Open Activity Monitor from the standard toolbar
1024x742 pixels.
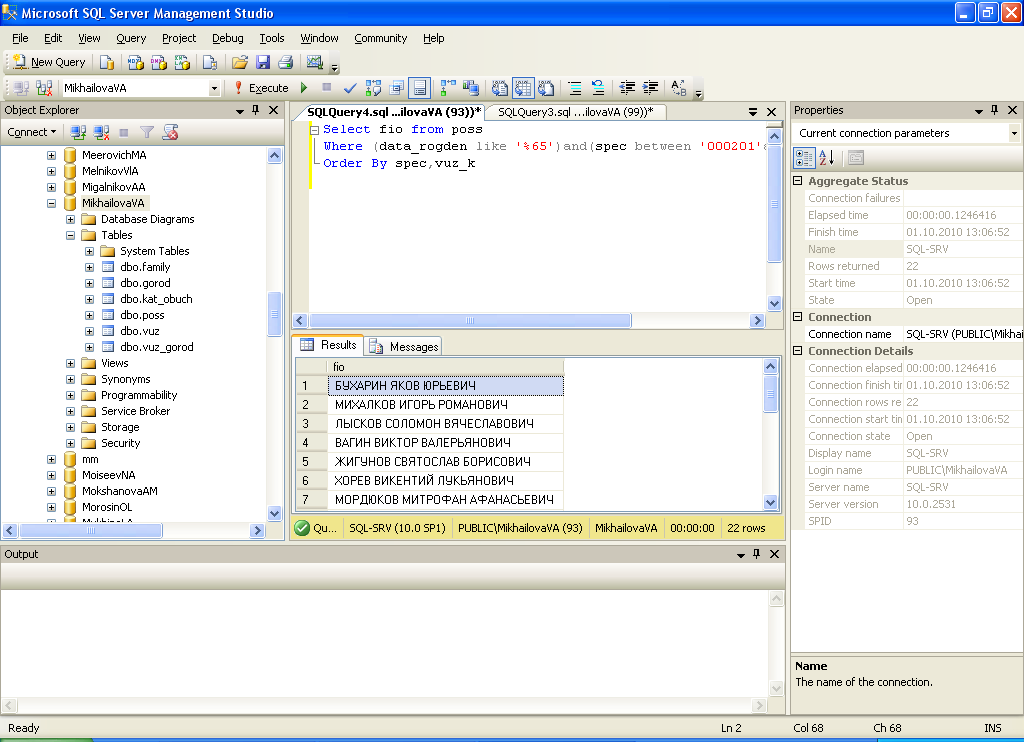click(x=315, y=62)
